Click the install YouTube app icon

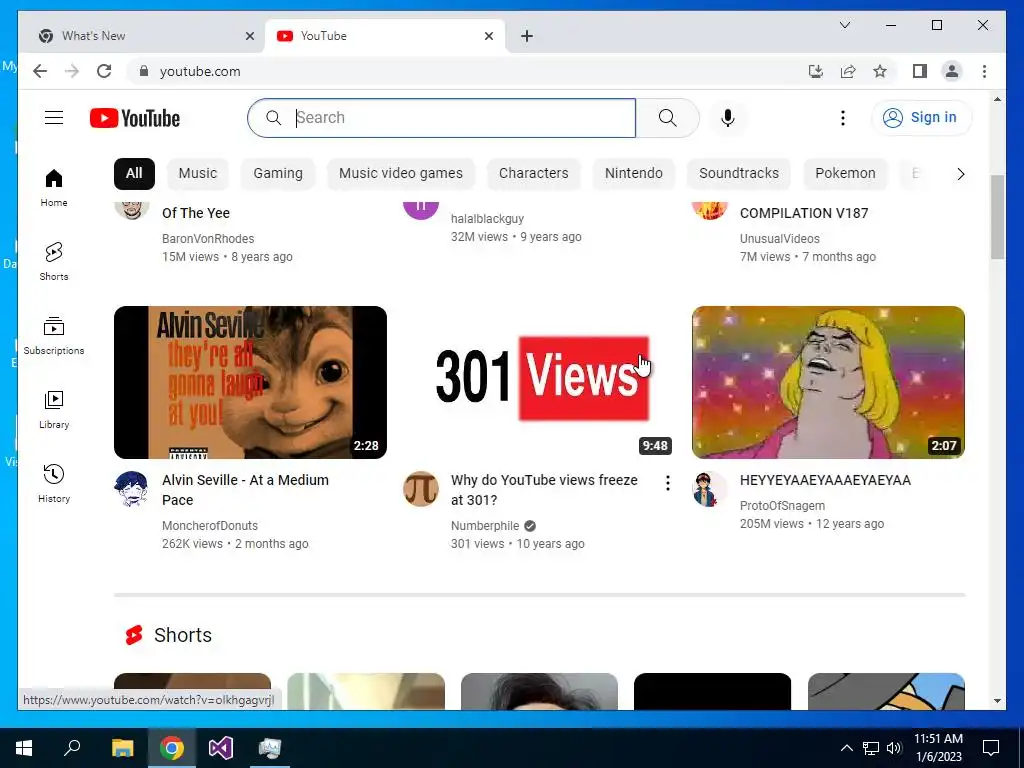(816, 71)
